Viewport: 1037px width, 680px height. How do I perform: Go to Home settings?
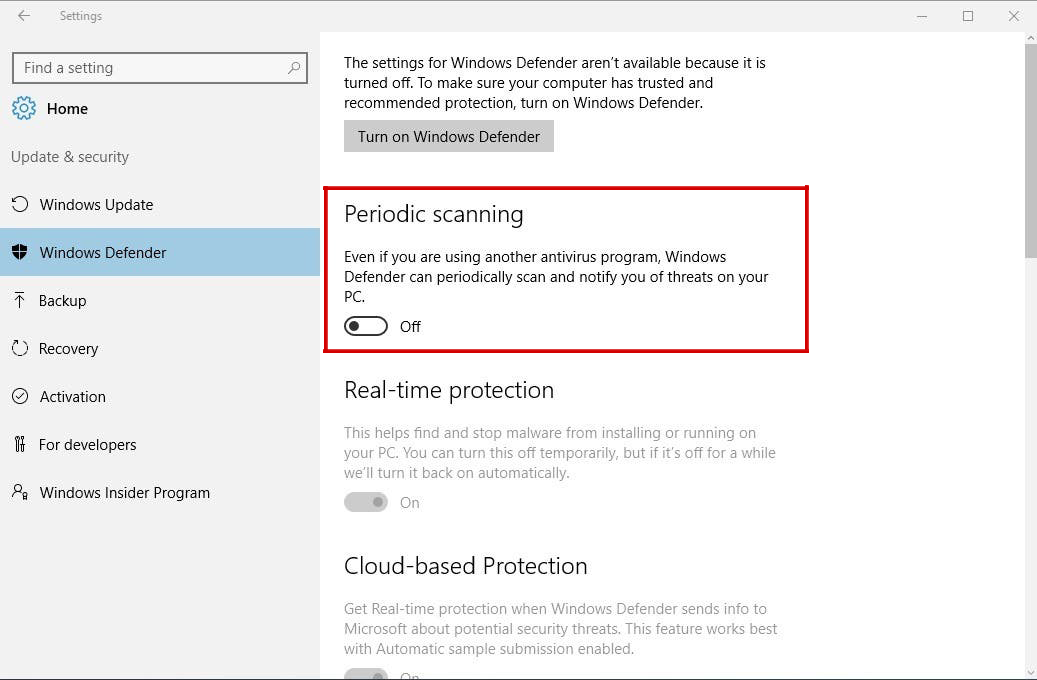pyautogui.click(x=67, y=108)
